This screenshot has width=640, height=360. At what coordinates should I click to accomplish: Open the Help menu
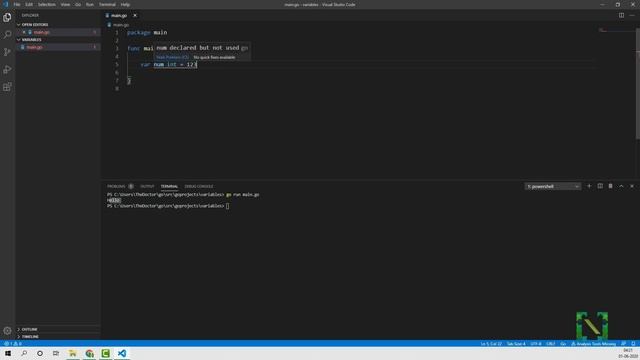tap(125, 4)
